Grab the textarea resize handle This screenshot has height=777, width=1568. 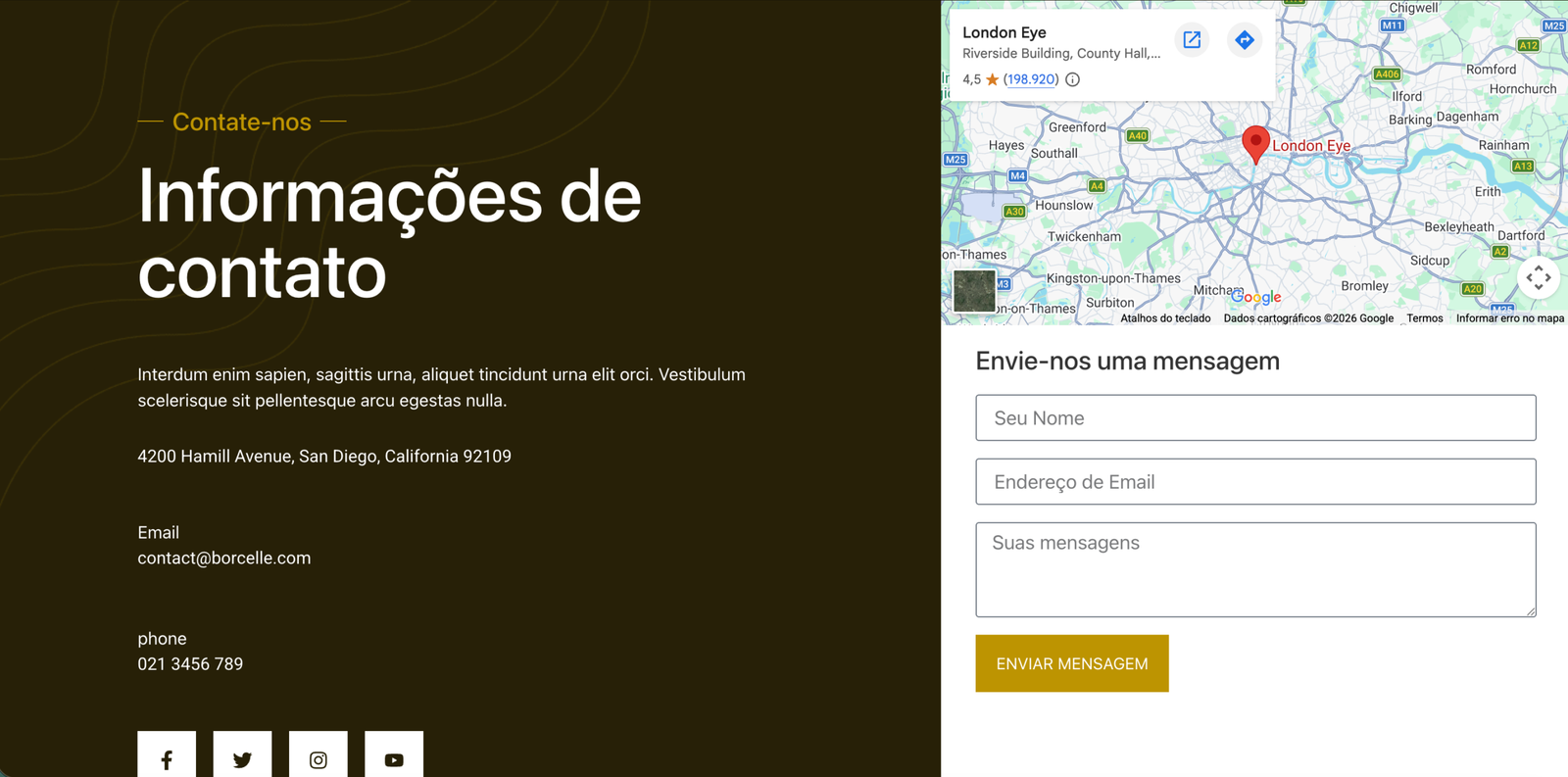(x=1531, y=611)
